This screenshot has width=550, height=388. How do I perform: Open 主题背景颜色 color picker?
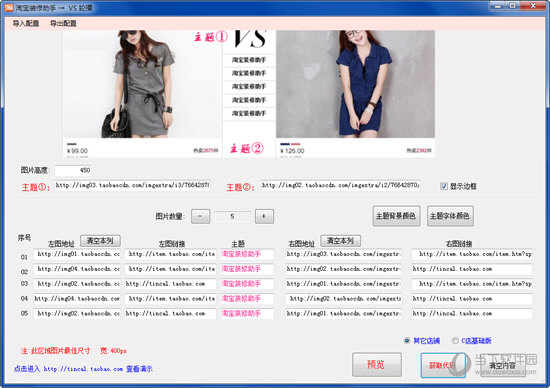[396, 216]
